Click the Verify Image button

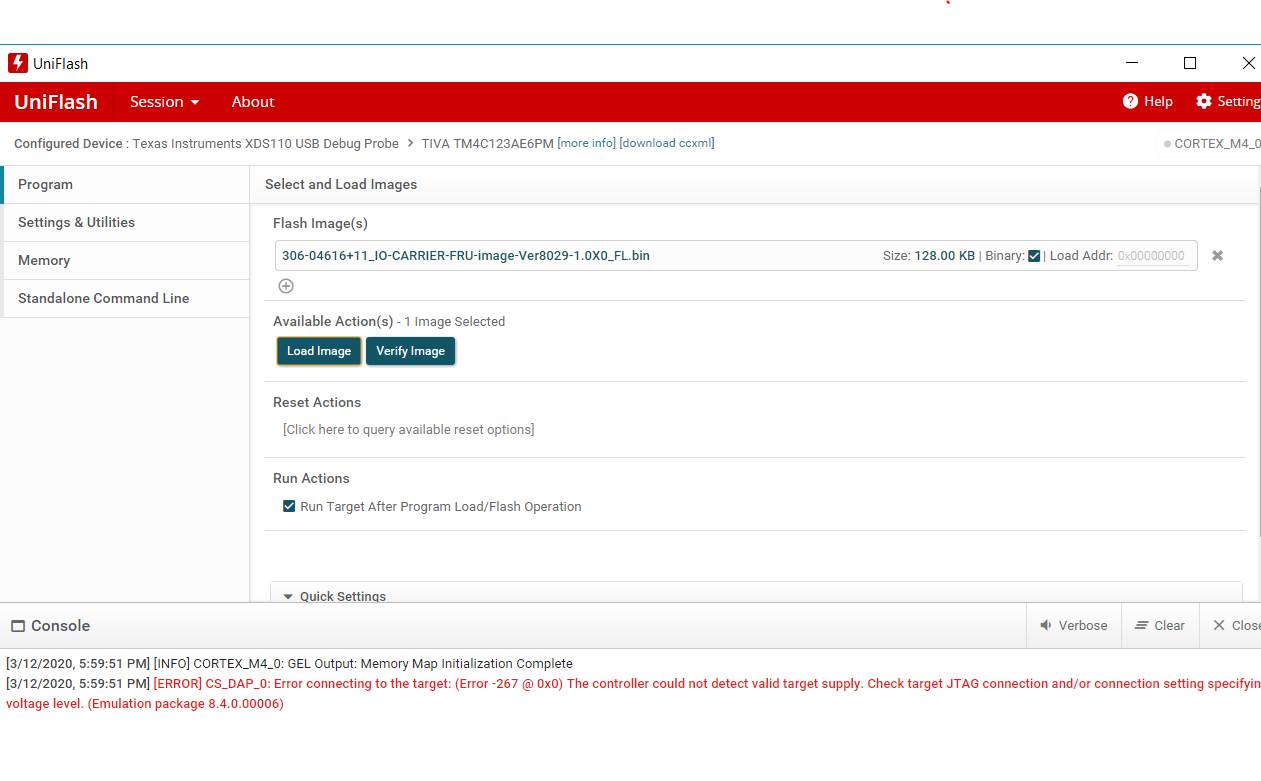tap(410, 351)
